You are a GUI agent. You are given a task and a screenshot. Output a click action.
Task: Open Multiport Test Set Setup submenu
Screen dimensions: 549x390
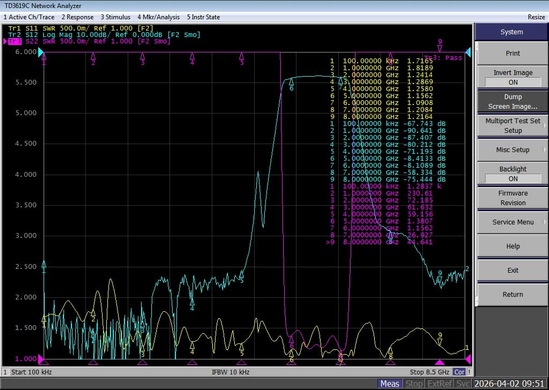[x=513, y=126]
